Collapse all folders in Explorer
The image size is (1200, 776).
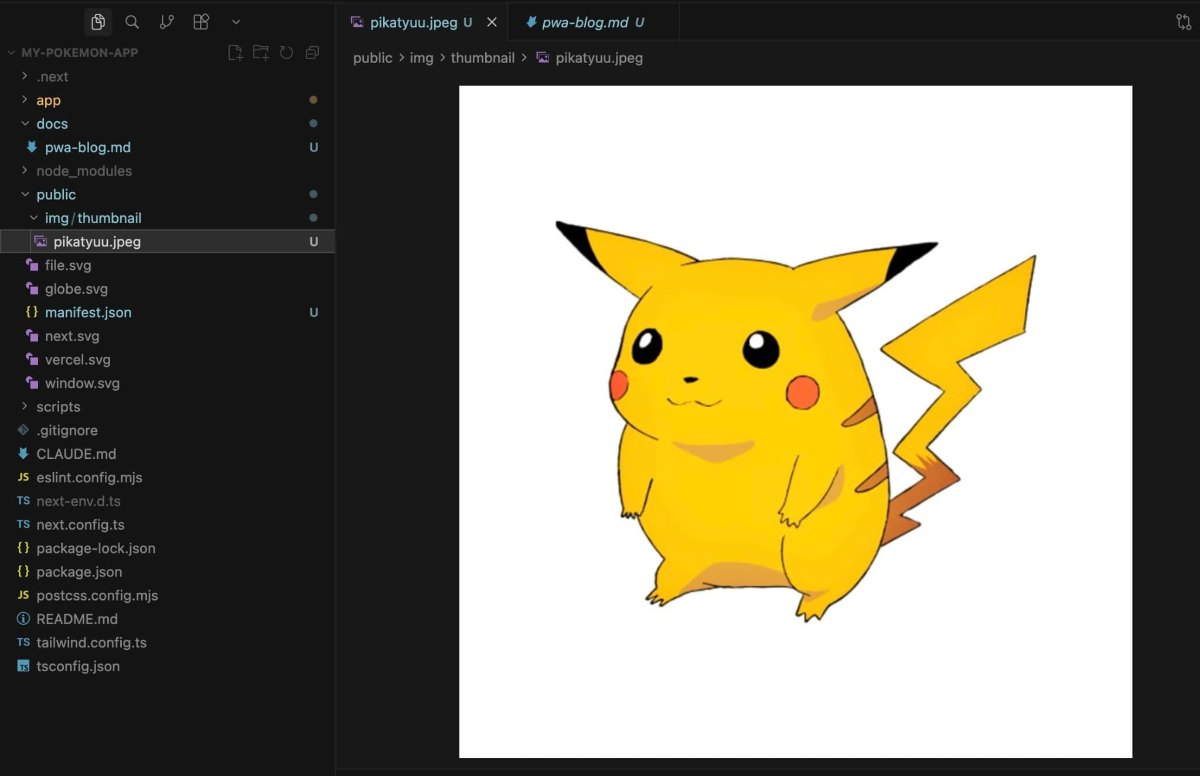pyautogui.click(x=312, y=53)
